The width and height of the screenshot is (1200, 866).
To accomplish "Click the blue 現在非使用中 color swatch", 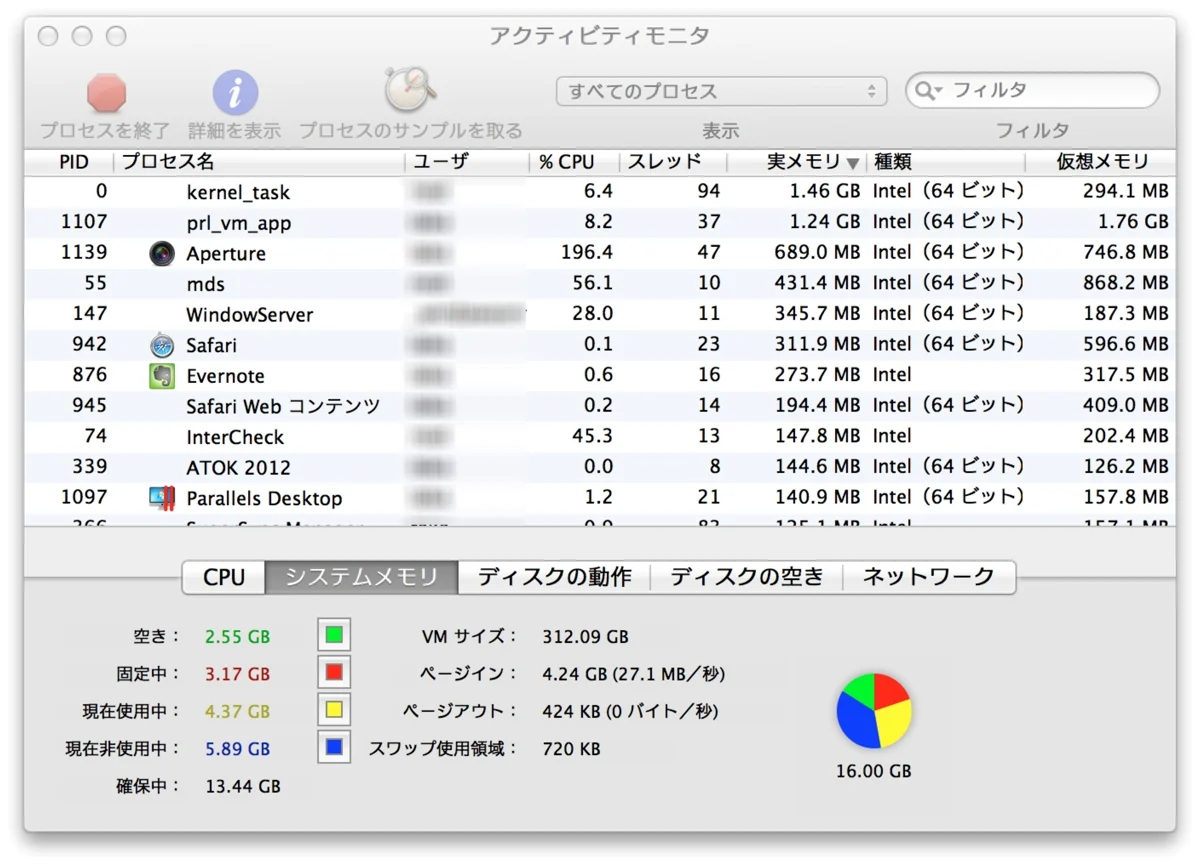I will pyautogui.click(x=334, y=747).
